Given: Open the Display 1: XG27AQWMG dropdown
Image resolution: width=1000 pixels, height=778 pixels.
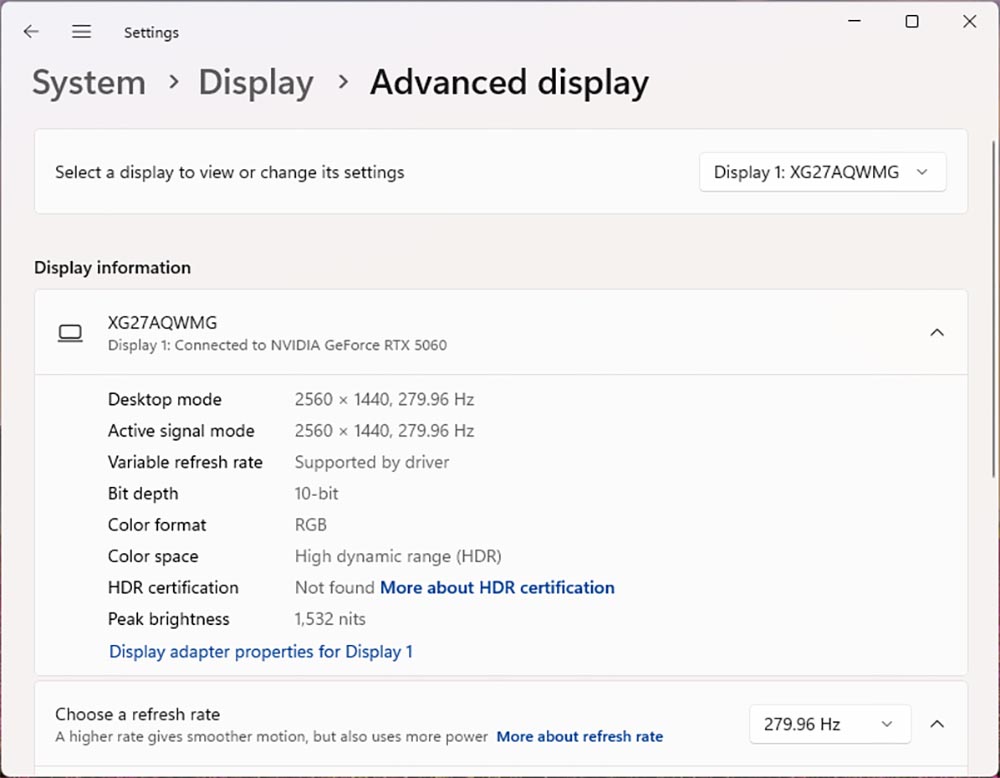Looking at the screenshot, I should click(x=822, y=172).
